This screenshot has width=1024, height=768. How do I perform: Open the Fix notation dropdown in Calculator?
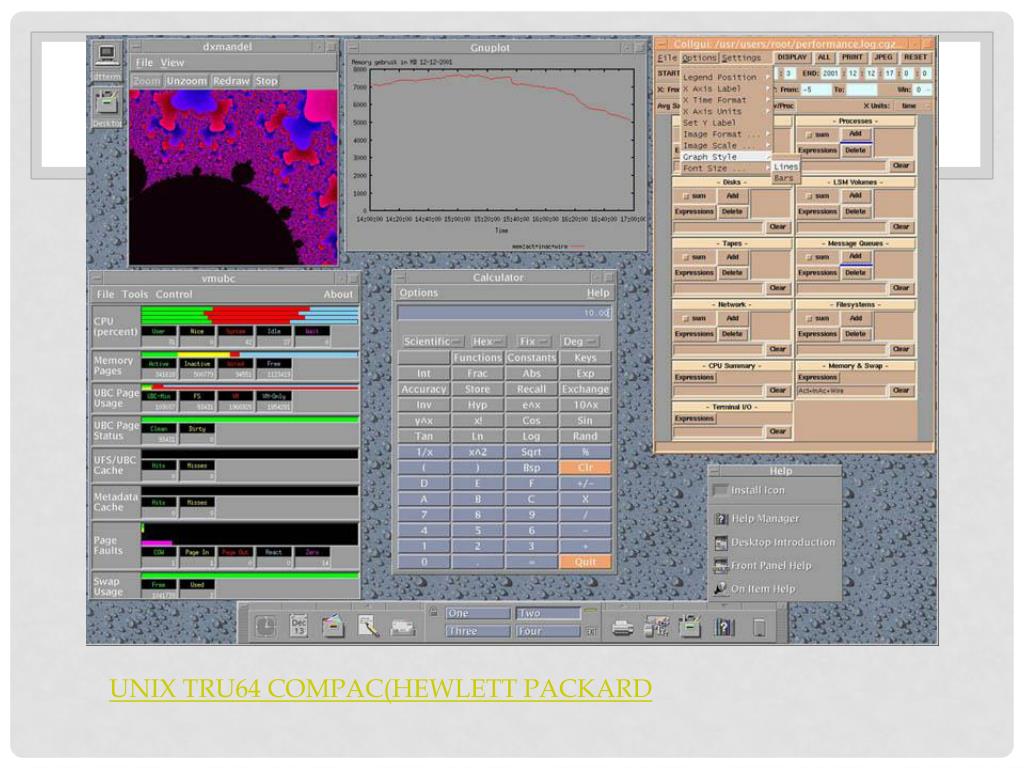click(534, 342)
